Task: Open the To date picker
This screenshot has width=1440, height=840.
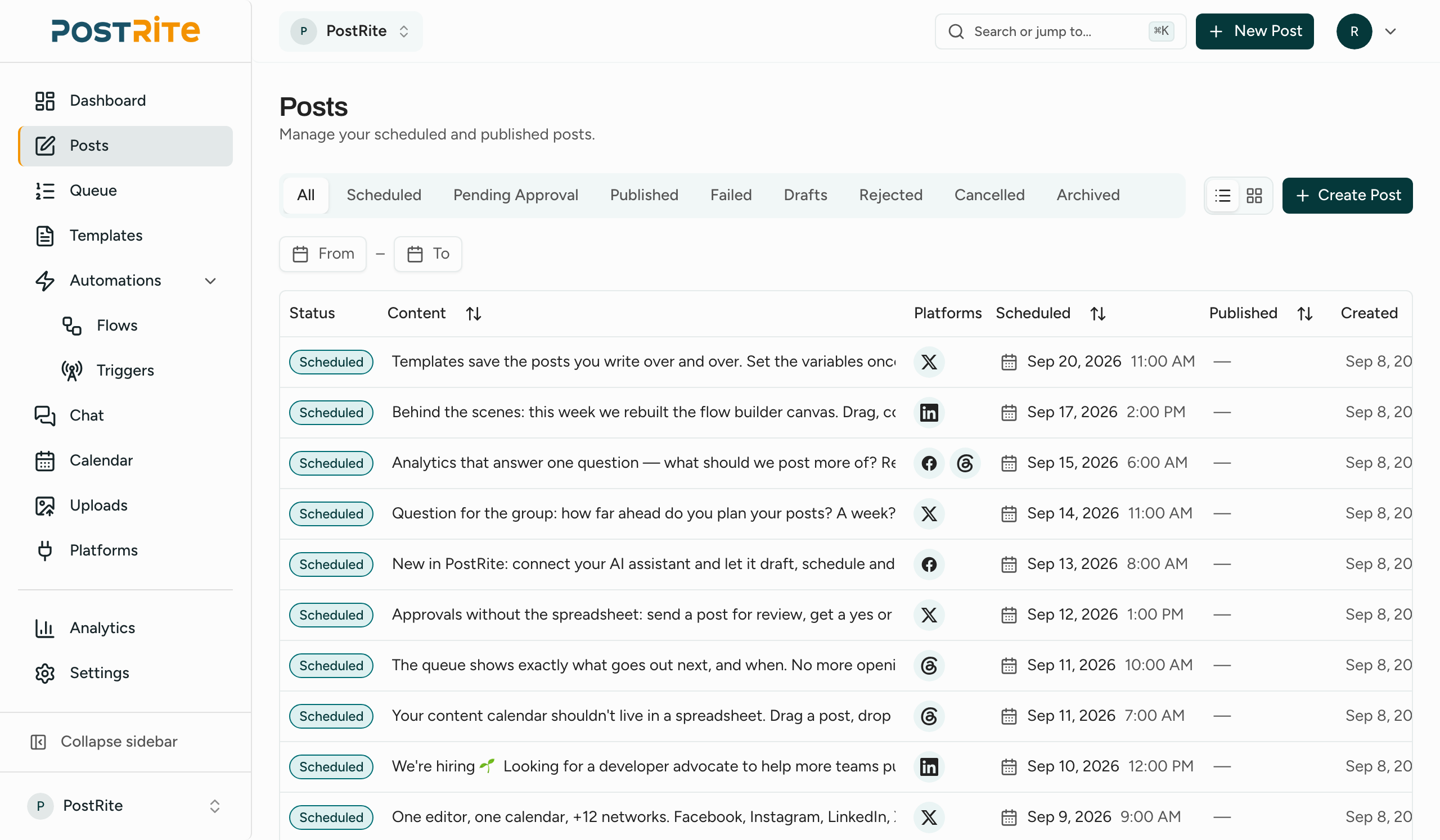Action: pyautogui.click(x=428, y=254)
